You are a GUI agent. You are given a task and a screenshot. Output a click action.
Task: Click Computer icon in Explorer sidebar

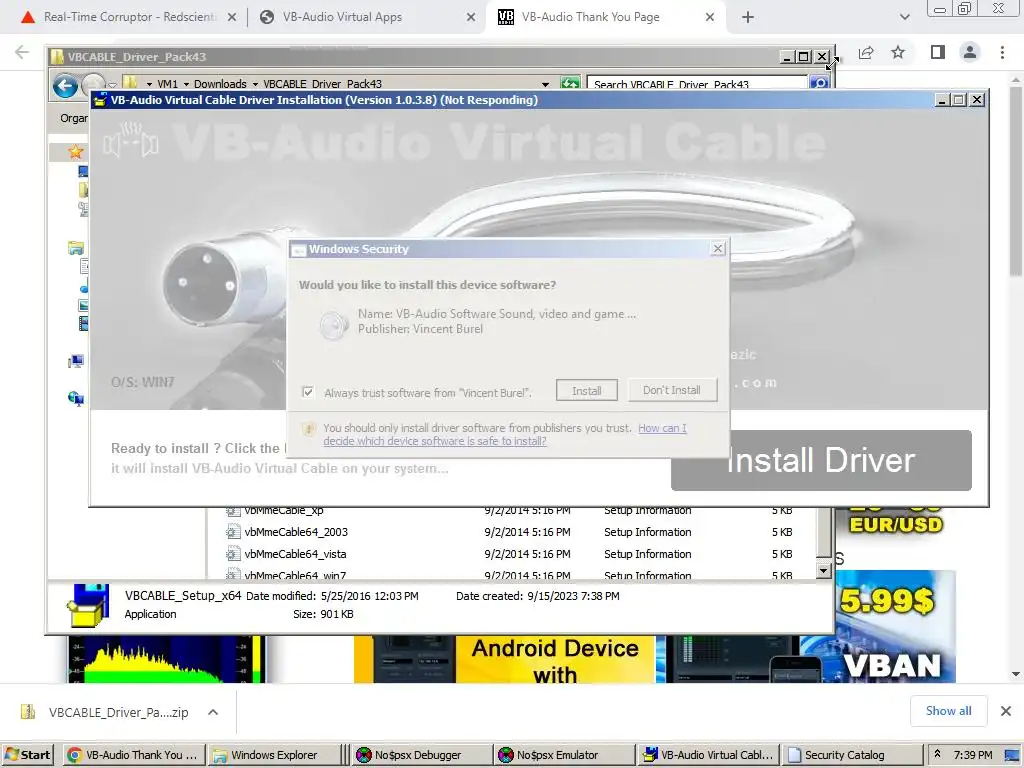(76, 361)
